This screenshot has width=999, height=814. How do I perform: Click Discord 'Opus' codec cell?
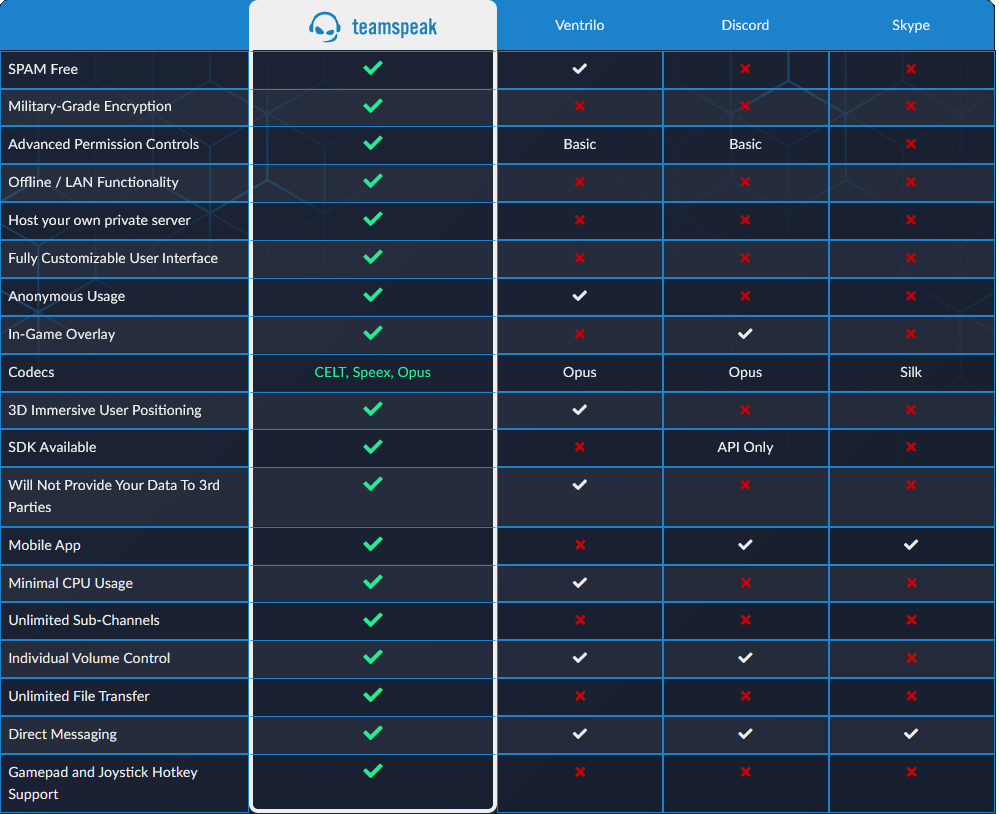coord(745,372)
